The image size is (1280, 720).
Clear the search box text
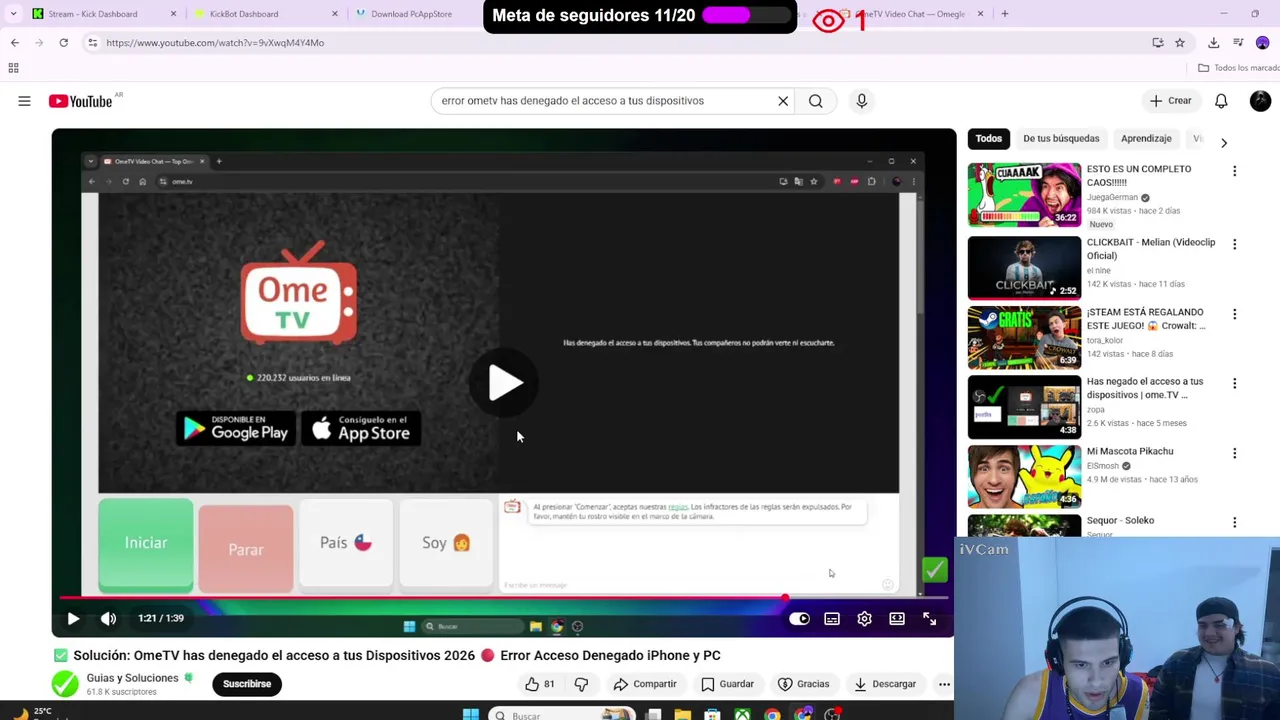coord(783,101)
